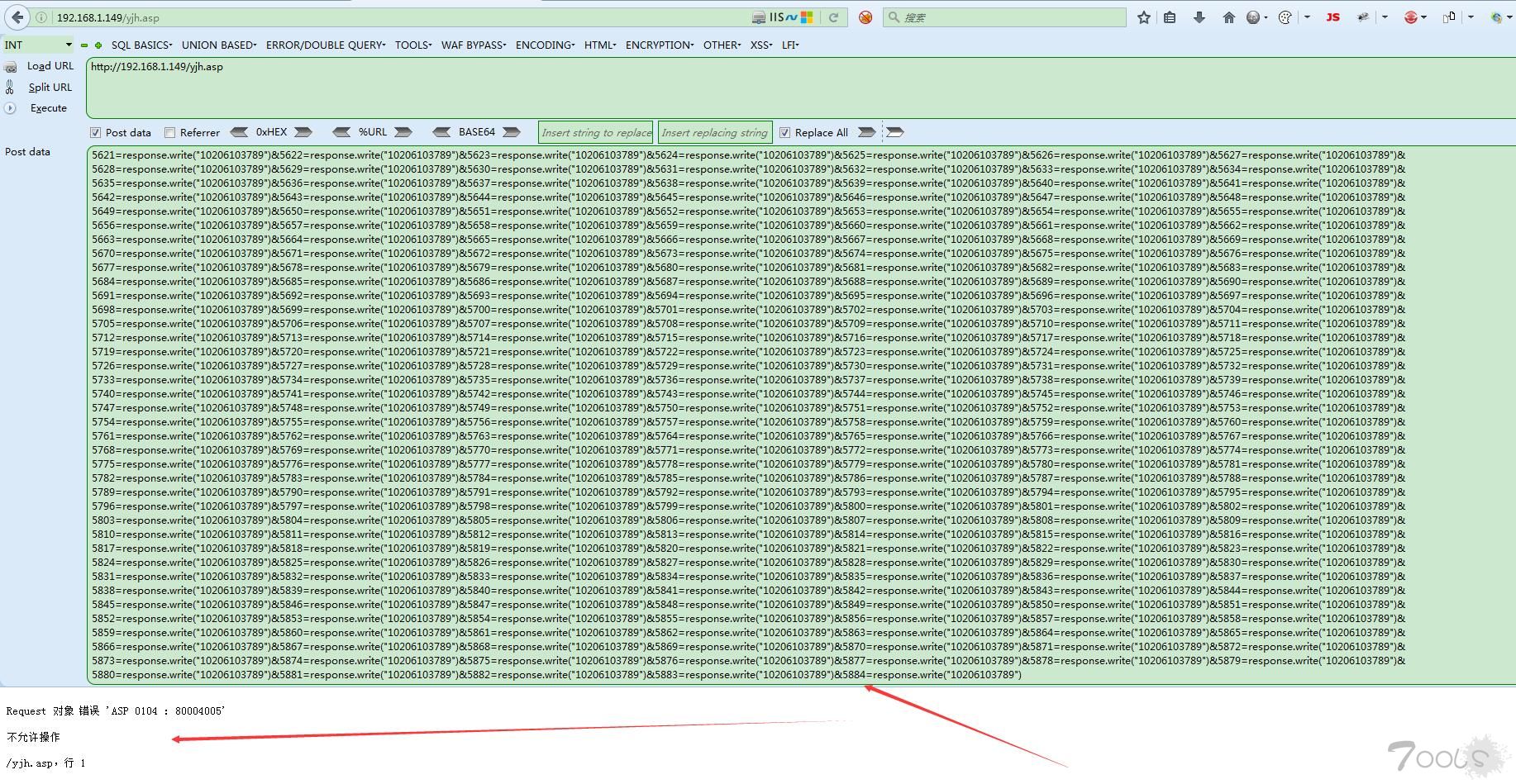Screen dimensions: 1516x784
Task: Expand the SQL BASICS menu
Action: [x=141, y=45]
